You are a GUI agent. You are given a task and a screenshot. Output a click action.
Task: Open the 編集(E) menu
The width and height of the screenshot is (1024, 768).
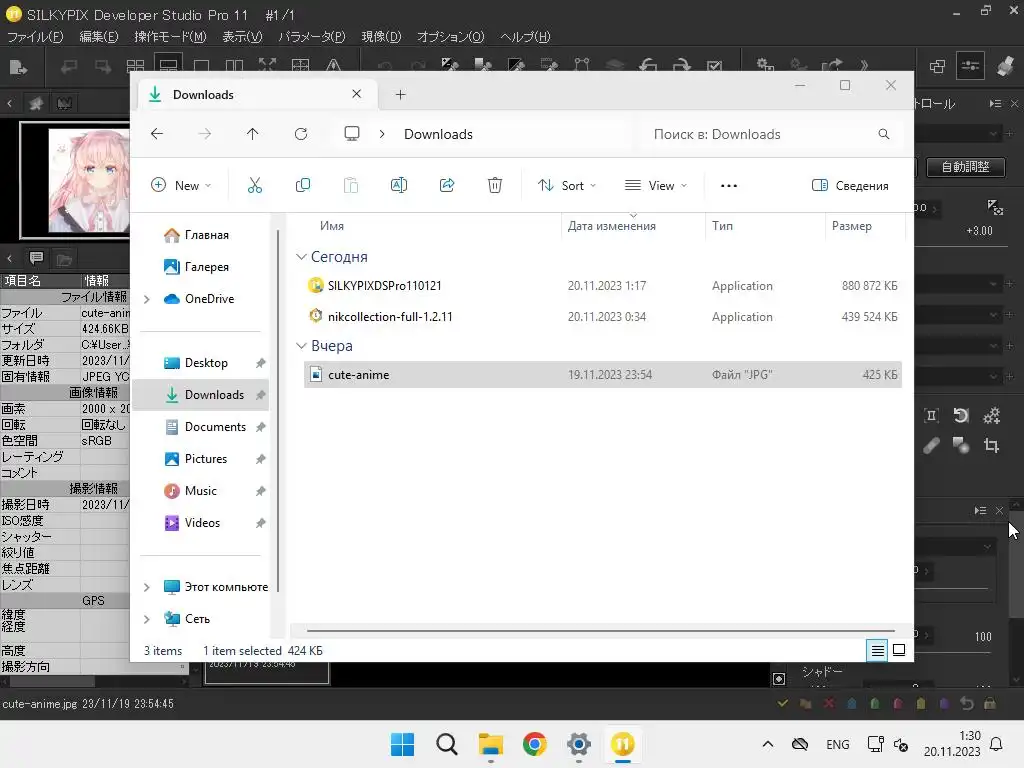coord(99,37)
